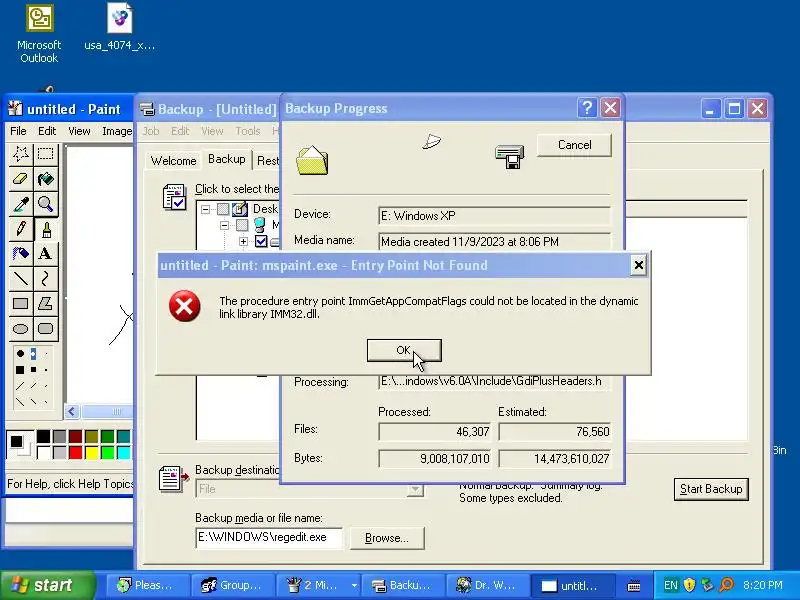Pick the cyan color swatch in Paint palette
800x600 pixels.
point(124,453)
